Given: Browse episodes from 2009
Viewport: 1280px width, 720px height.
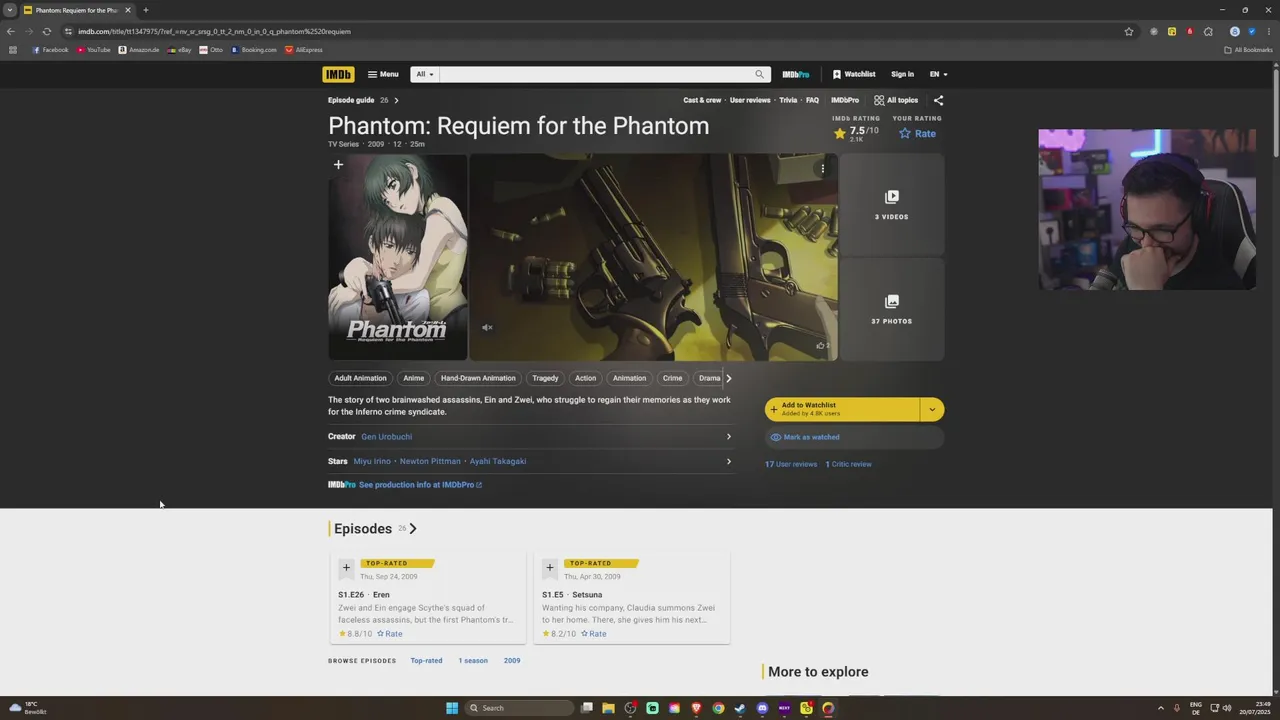Looking at the screenshot, I should pyautogui.click(x=512, y=661).
